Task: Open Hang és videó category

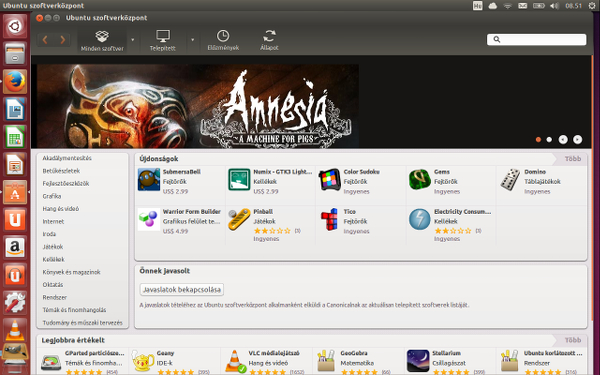Action: [60, 209]
